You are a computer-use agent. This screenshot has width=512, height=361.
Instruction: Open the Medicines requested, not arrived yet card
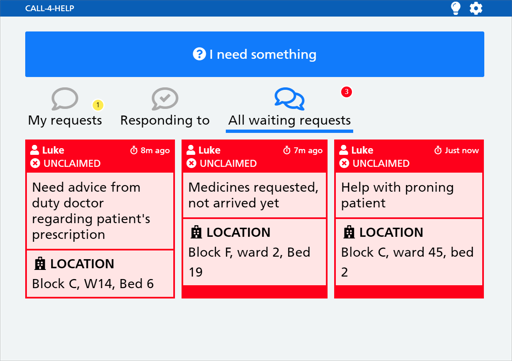254,219
